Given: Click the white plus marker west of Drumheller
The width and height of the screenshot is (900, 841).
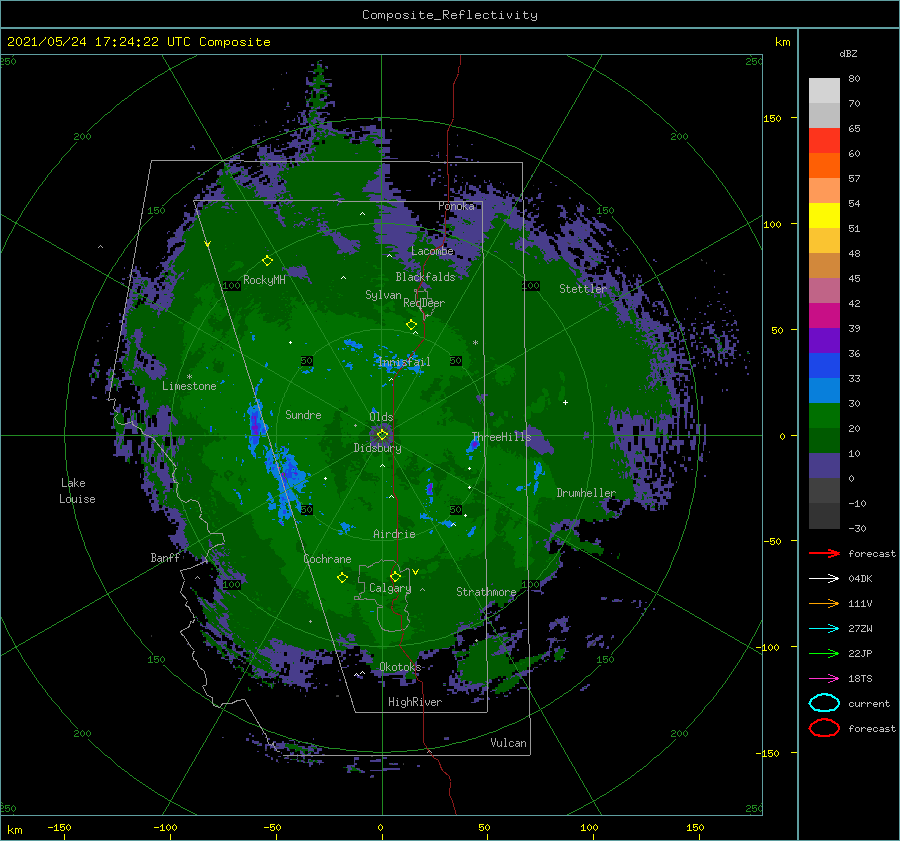Looking at the screenshot, I should 565,402.
